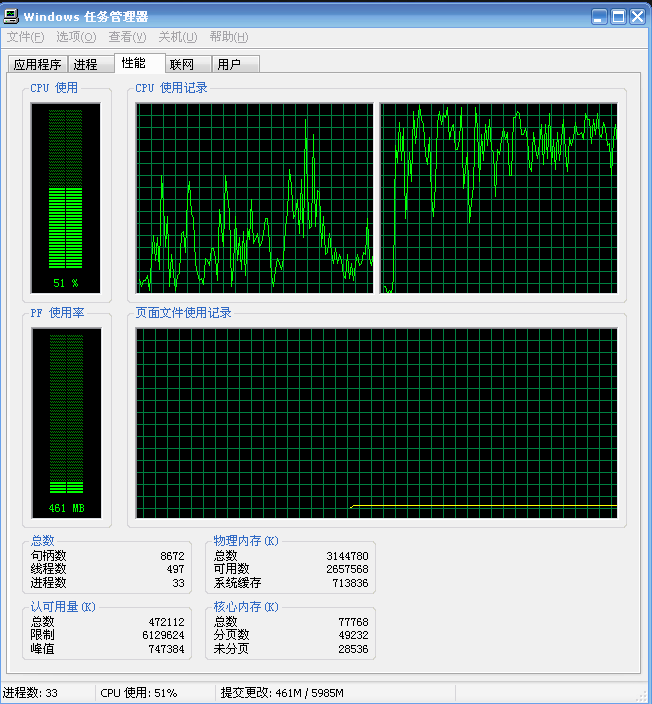Click the first CPU usage history graph
652x704 pixels.
(x=255, y=198)
